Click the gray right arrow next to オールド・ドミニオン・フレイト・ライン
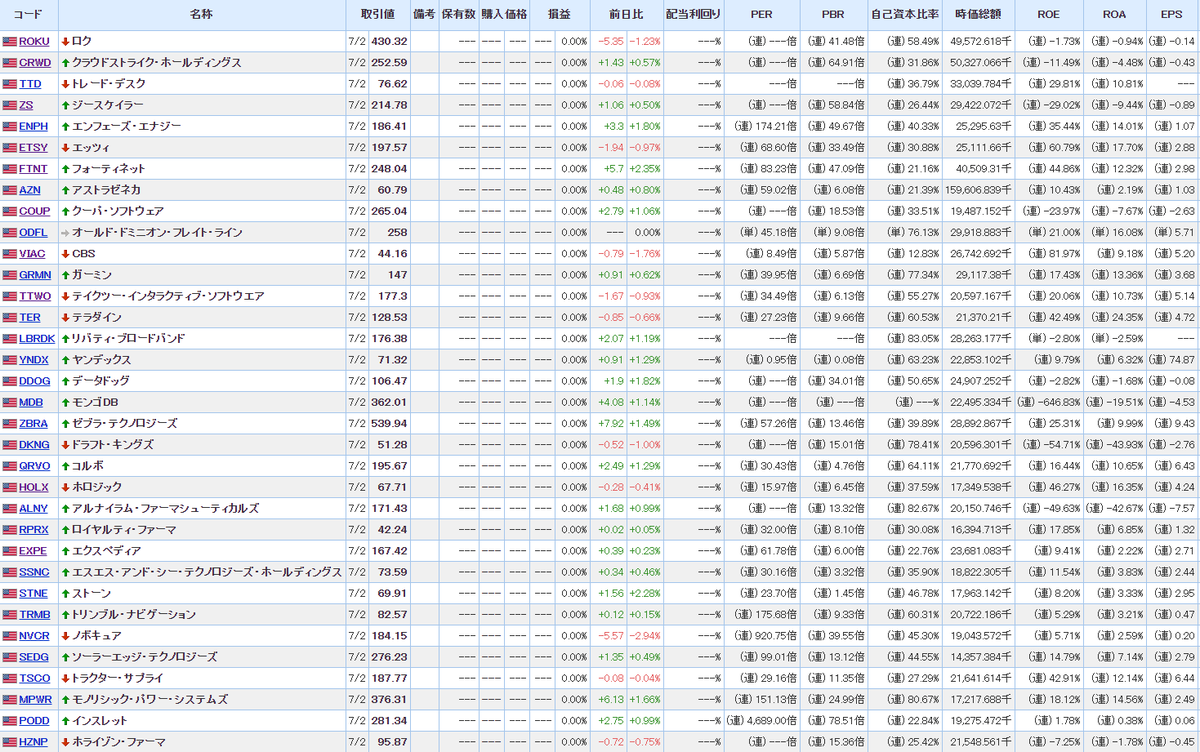This screenshot has width=1200, height=752. [65, 233]
